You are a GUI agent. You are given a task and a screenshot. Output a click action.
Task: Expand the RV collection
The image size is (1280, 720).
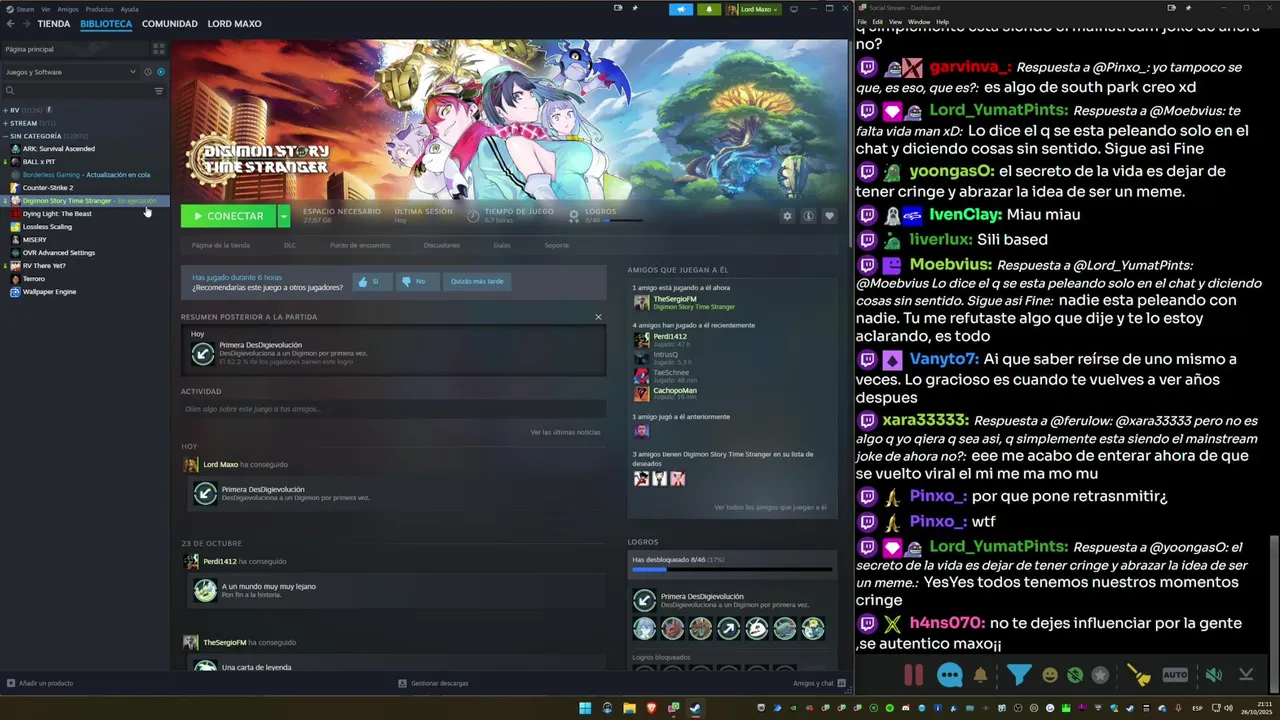tap(5, 110)
